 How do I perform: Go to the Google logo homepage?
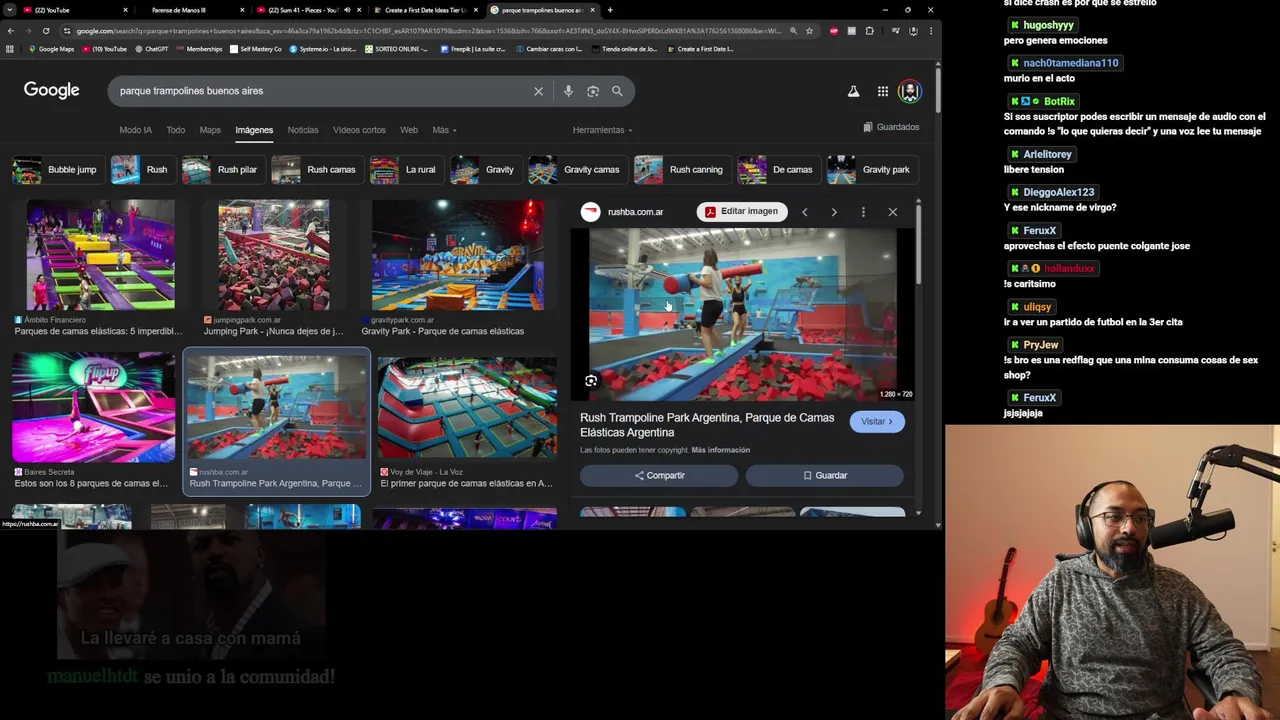(52, 90)
